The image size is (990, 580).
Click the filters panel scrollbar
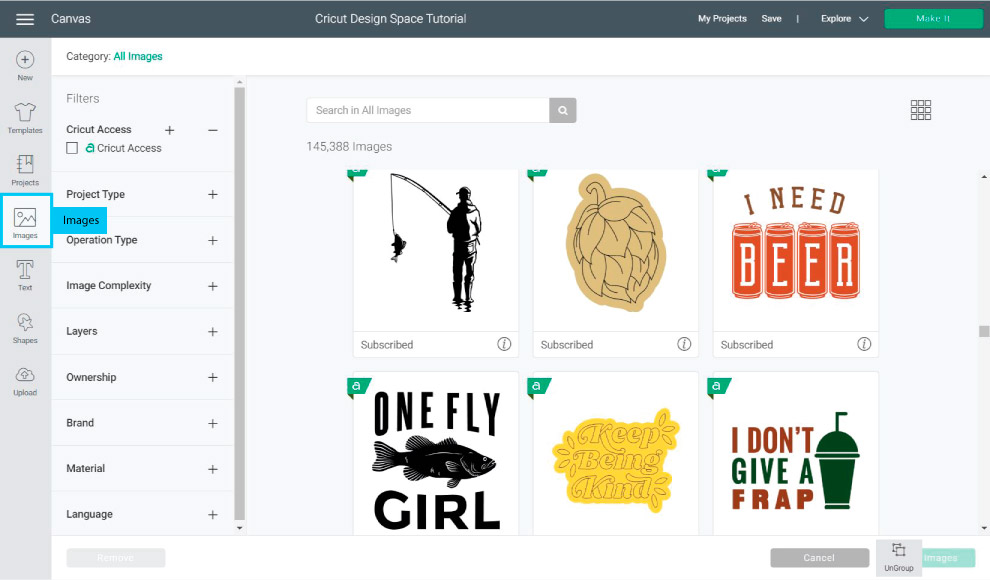[239, 303]
